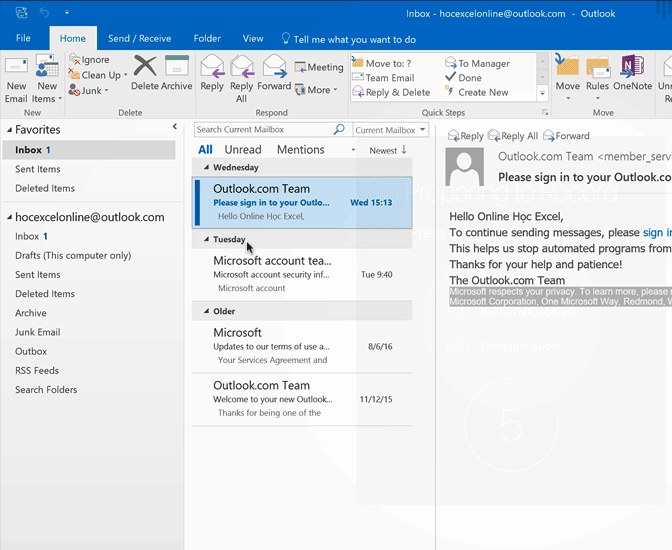Viewport: 672px width, 550px height.
Task: Show All messages filter
Action: 205,150
